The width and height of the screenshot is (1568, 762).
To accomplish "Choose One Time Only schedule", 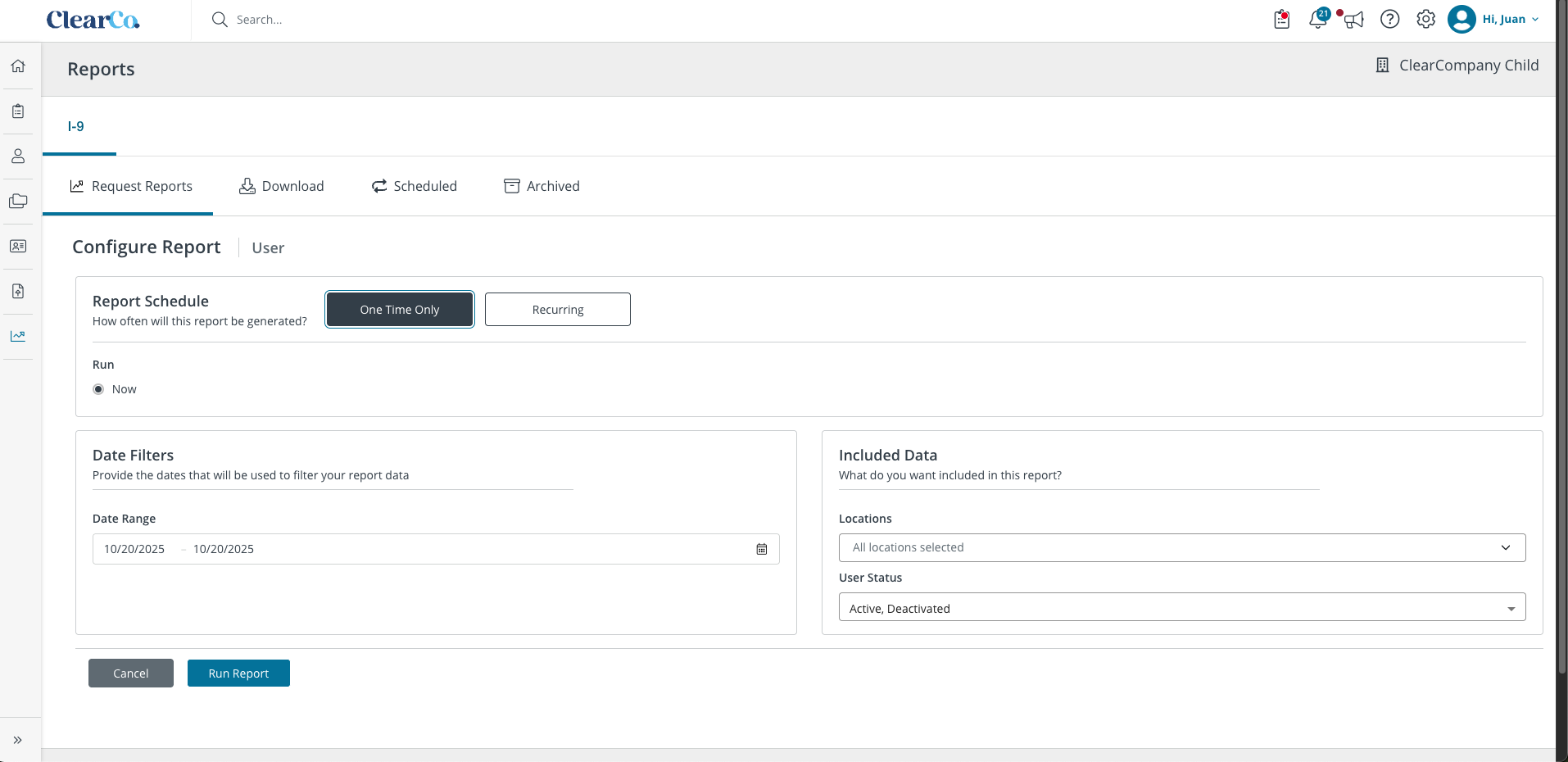I will [400, 310].
